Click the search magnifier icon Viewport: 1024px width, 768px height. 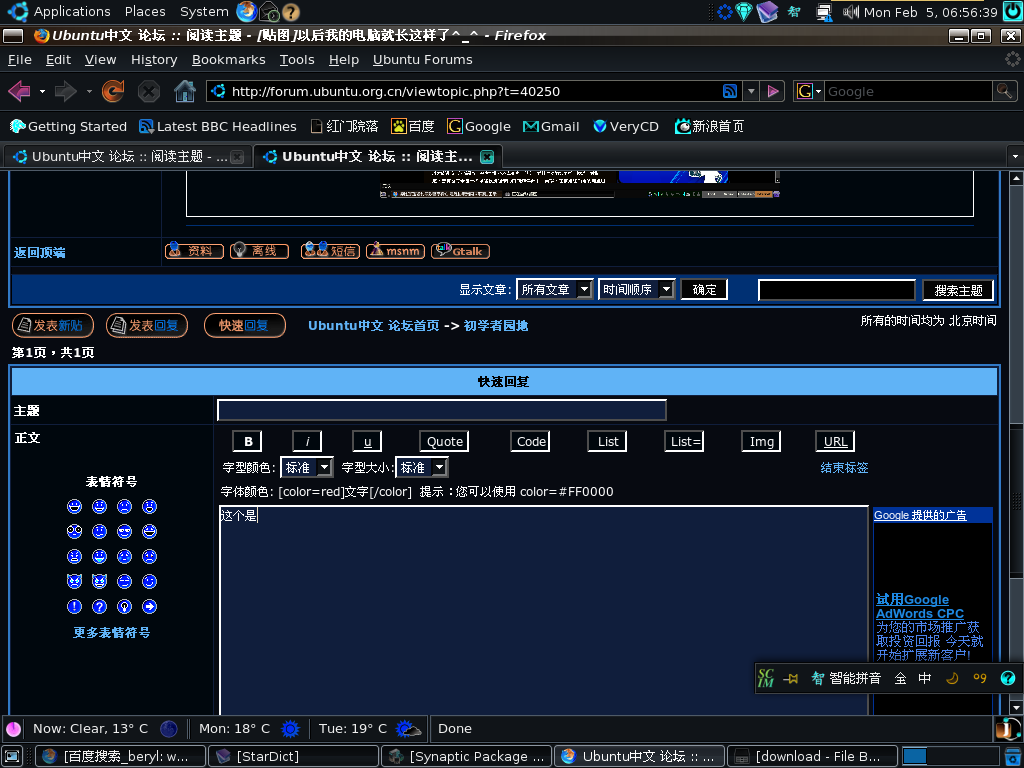point(1004,91)
